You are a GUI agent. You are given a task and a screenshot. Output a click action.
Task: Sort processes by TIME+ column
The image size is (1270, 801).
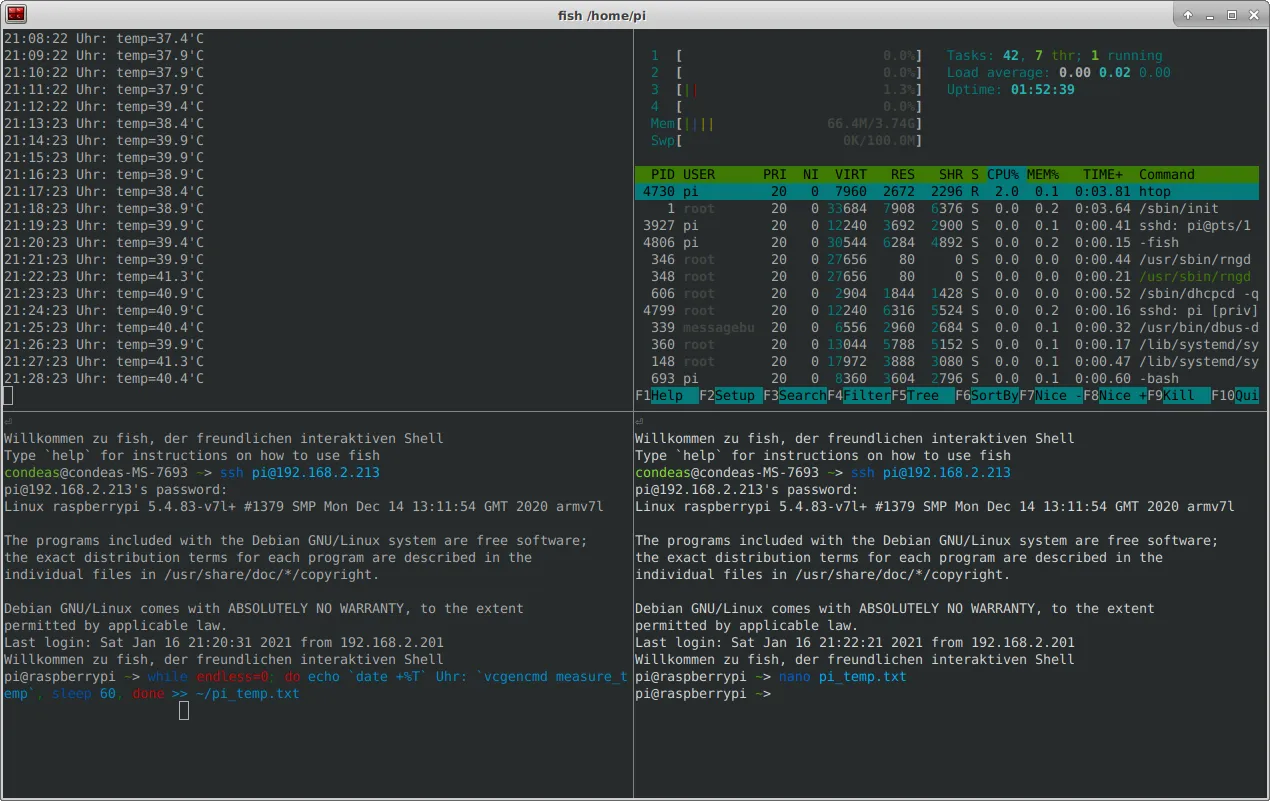pyautogui.click(x=1103, y=175)
